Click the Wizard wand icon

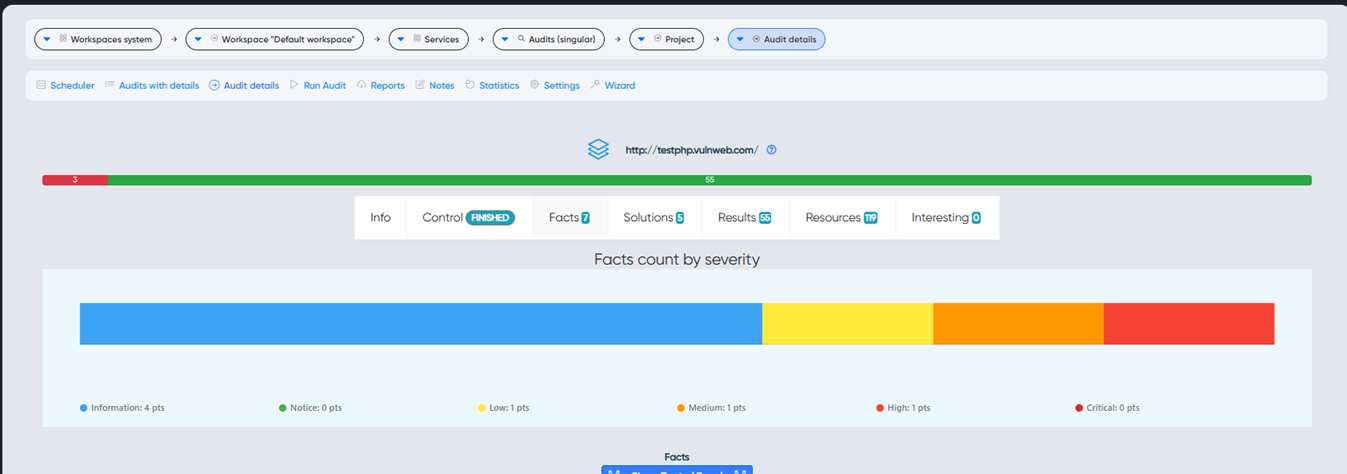tap(595, 85)
